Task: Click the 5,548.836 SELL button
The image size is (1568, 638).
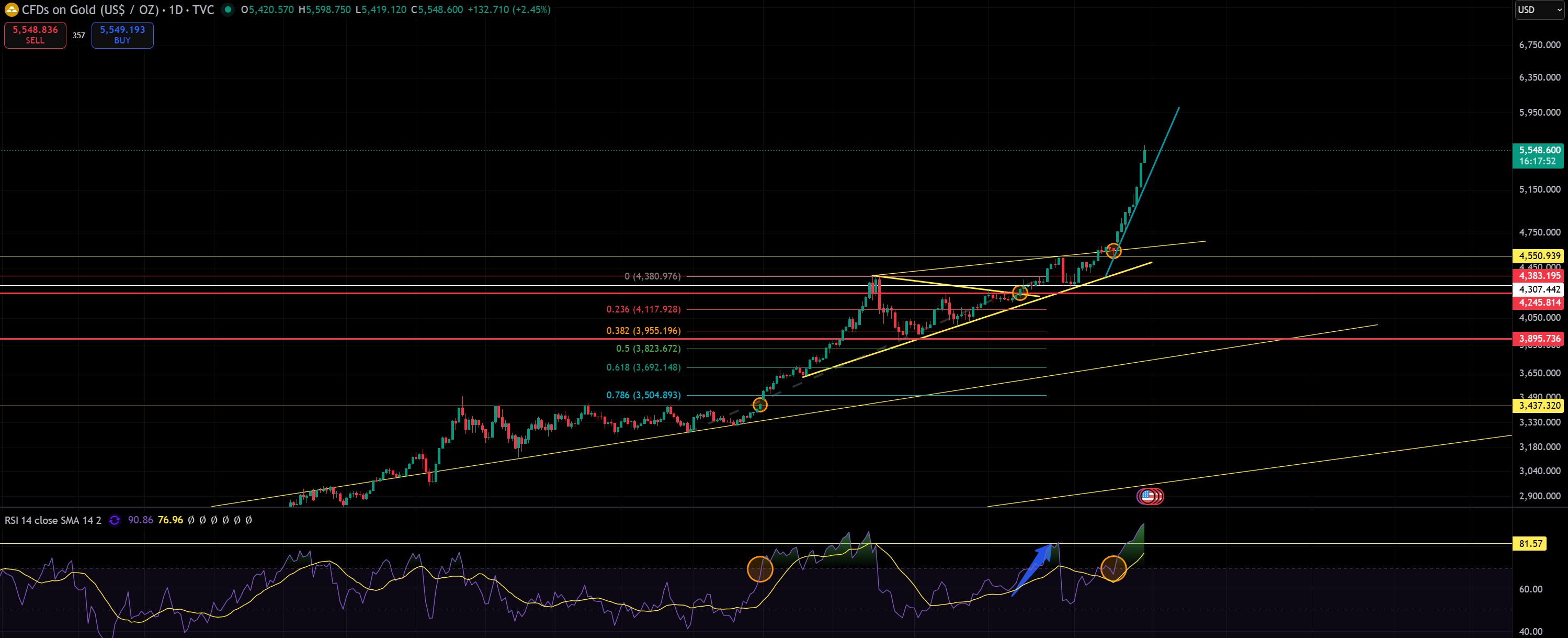Action: [36, 35]
